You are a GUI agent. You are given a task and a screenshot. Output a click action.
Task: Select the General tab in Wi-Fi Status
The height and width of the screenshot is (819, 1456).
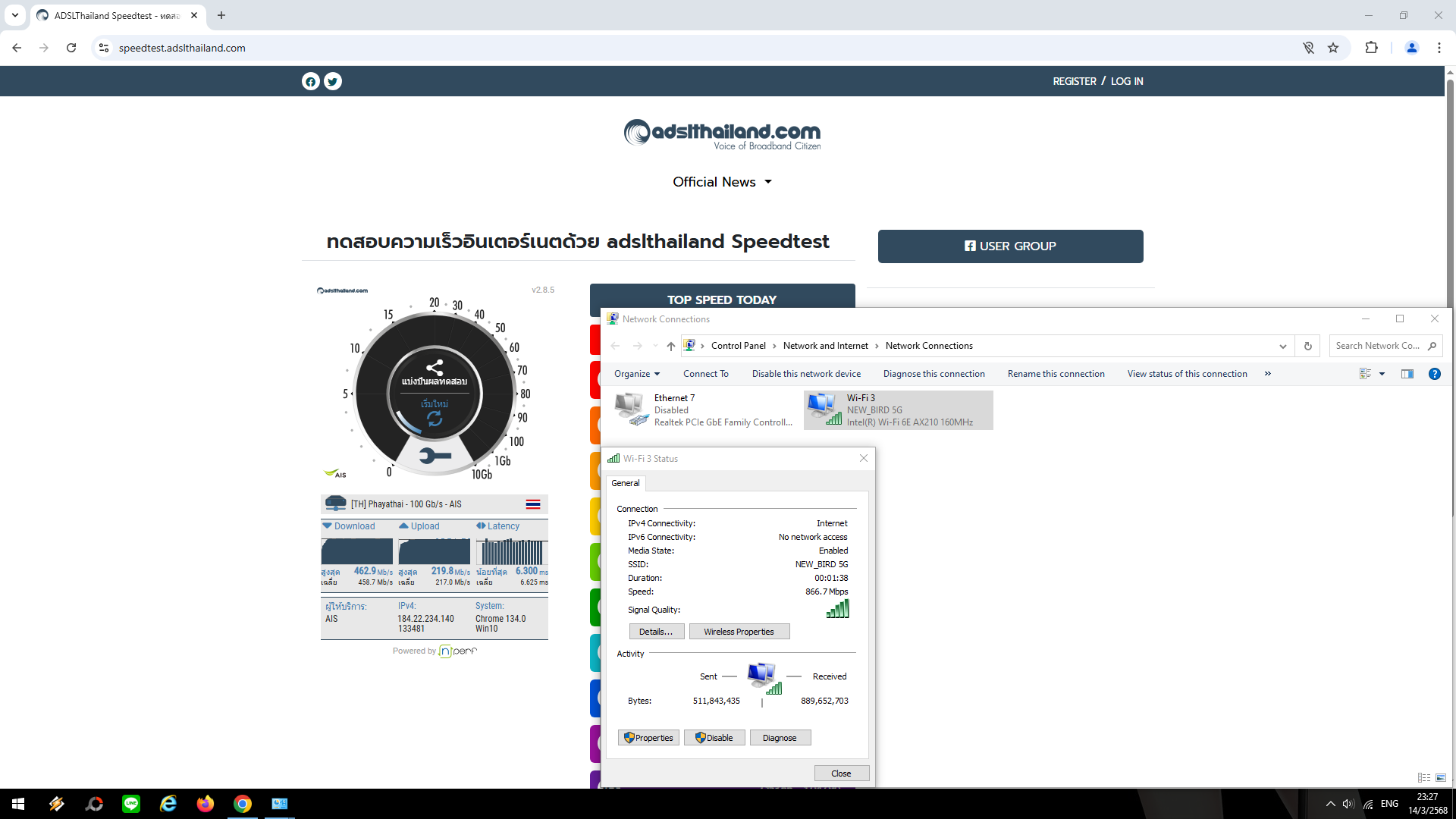tap(626, 483)
